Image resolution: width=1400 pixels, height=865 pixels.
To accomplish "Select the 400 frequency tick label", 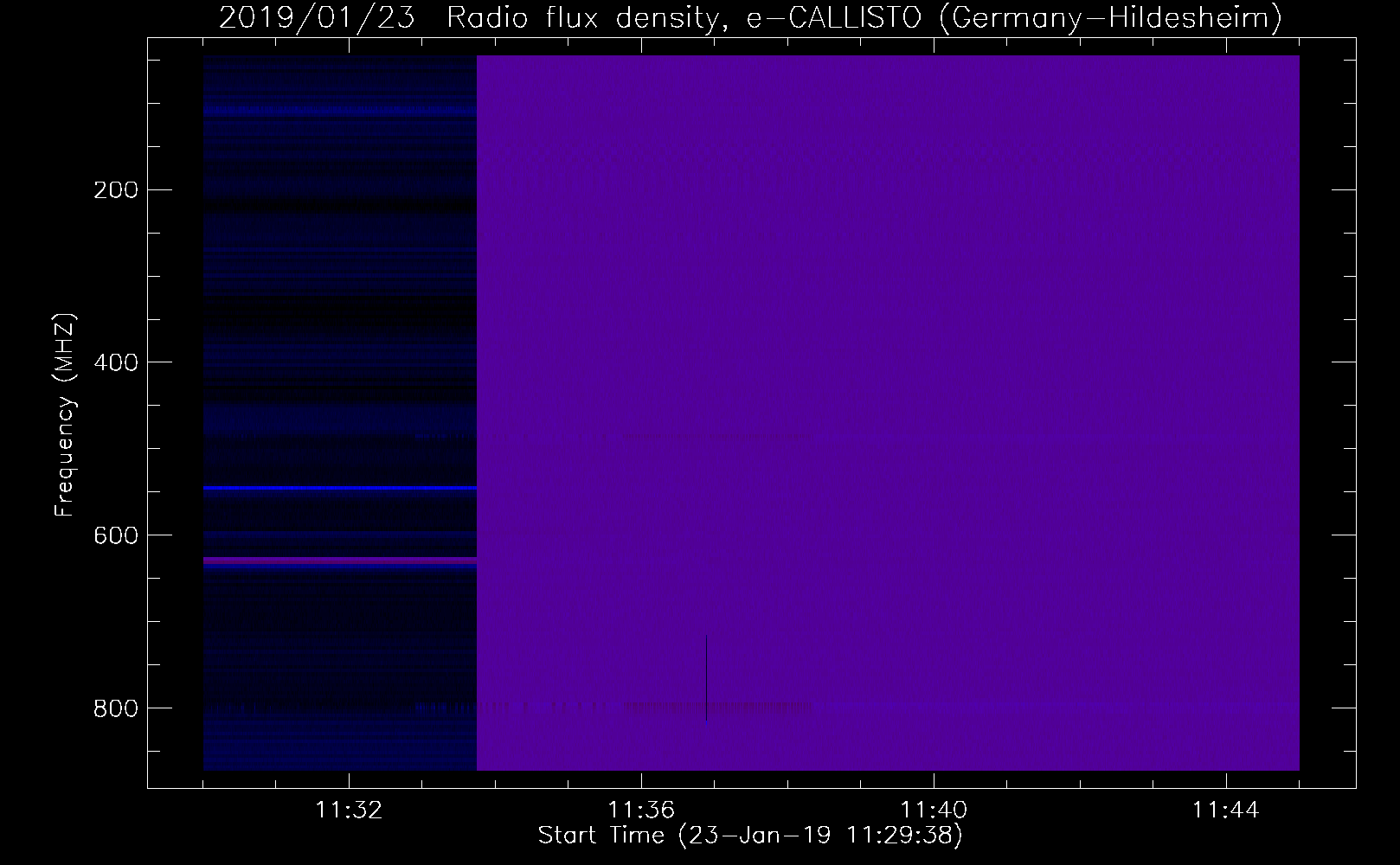I will pos(116,362).
